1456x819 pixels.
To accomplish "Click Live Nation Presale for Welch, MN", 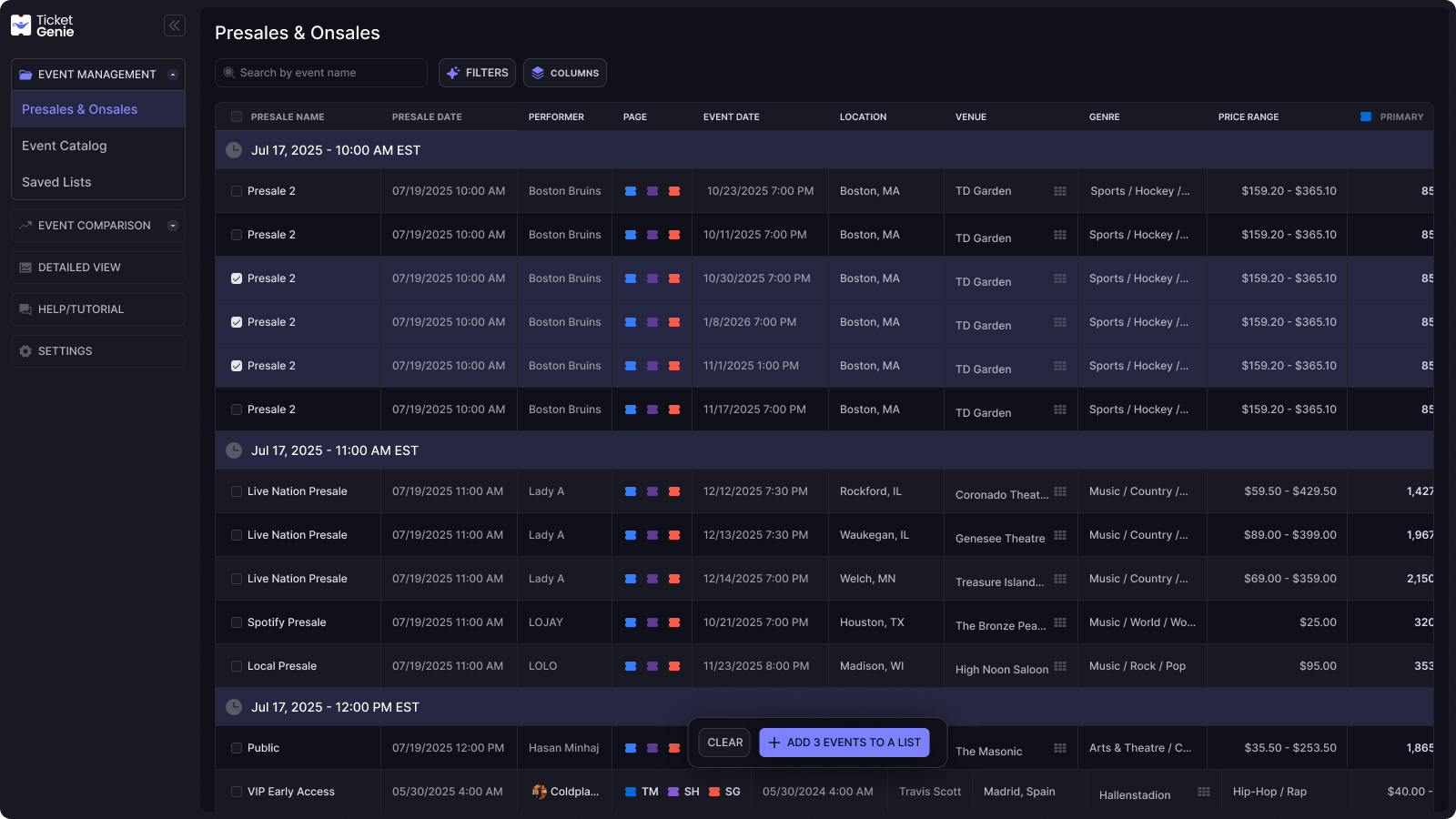I will pos(298,579).
